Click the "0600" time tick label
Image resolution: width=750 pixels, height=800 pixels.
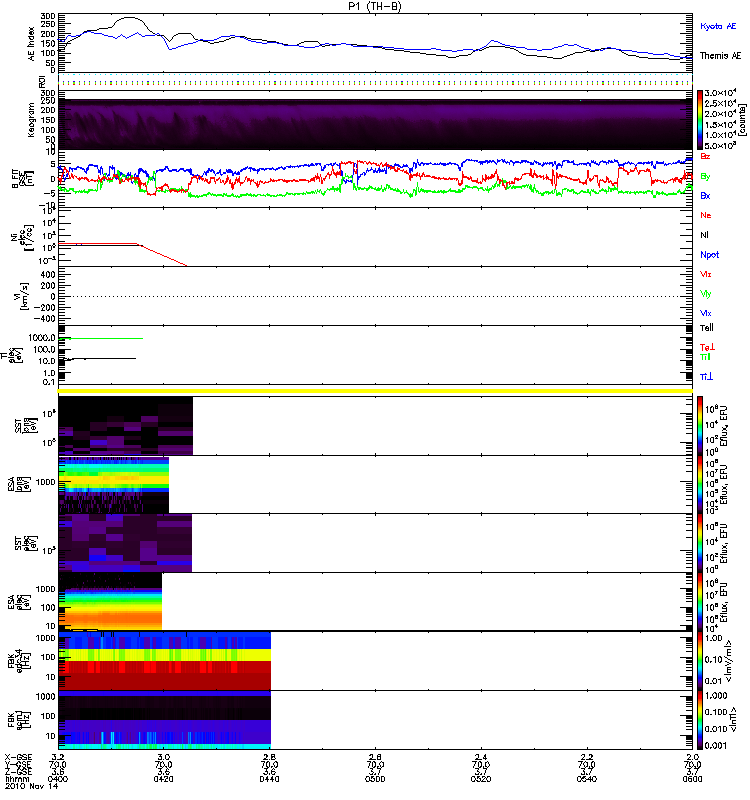pos(692,779)
